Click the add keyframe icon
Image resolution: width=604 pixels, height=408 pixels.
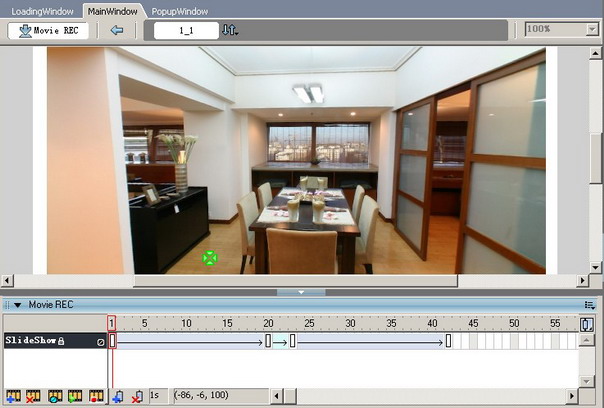point(118,396)
